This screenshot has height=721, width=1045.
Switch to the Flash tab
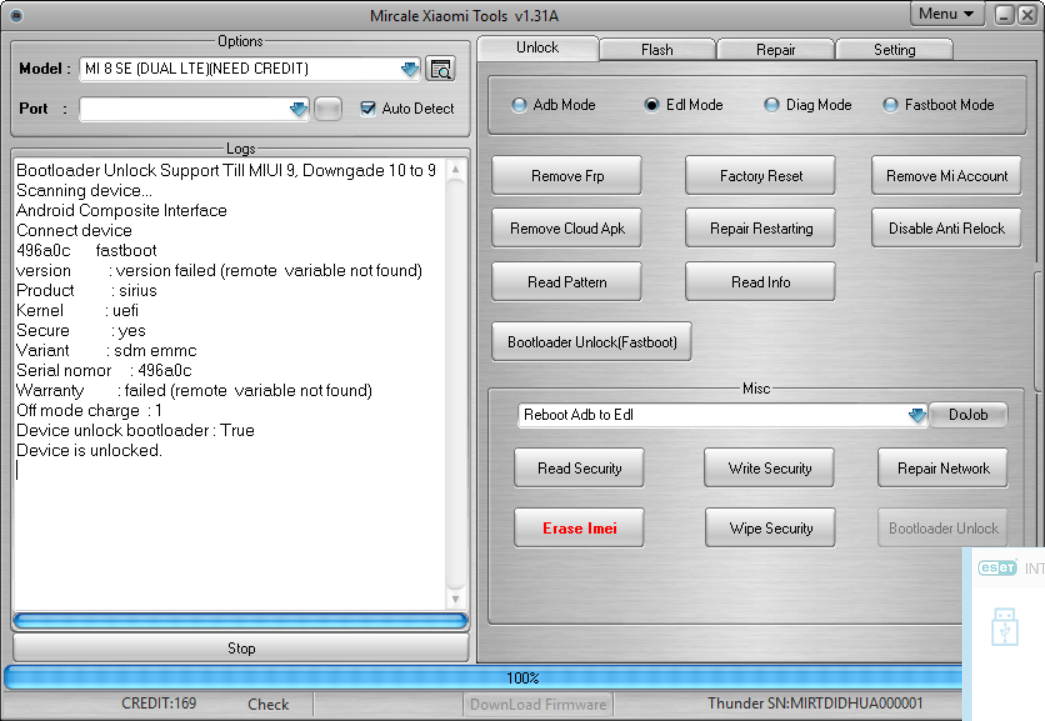click(x=657, y=50)
